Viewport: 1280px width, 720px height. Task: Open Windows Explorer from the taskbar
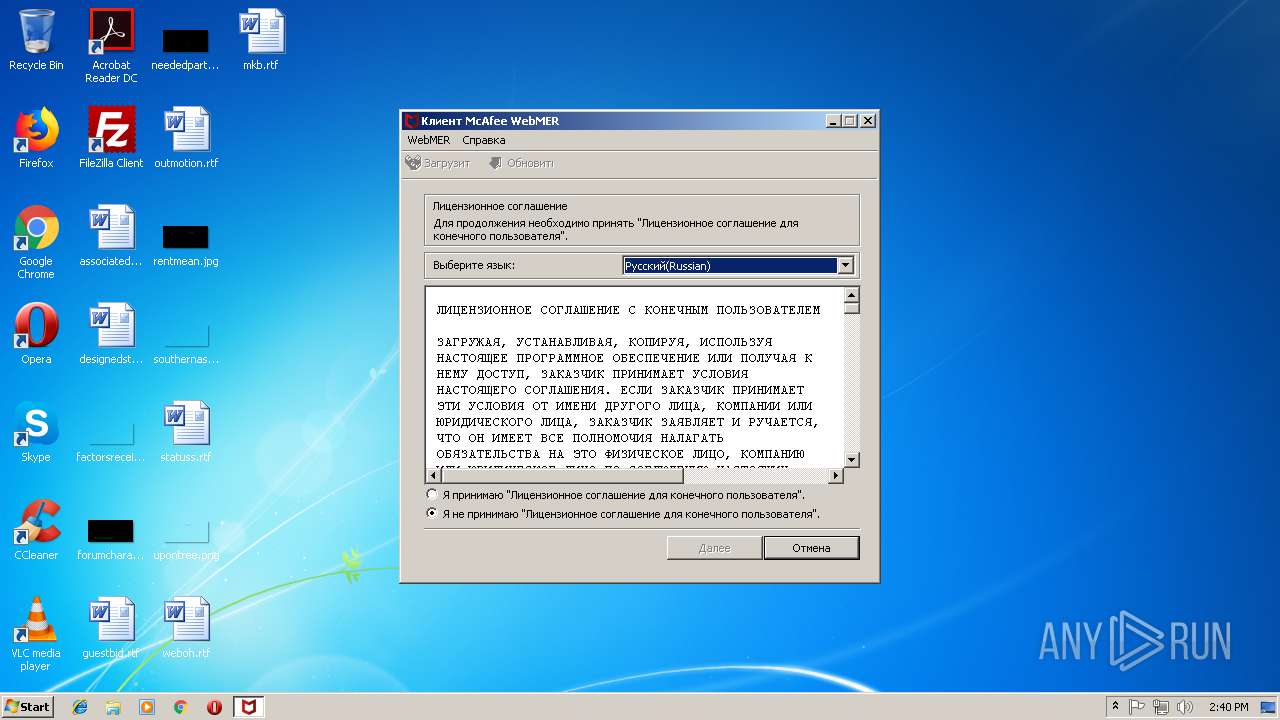tap(113, 707)
